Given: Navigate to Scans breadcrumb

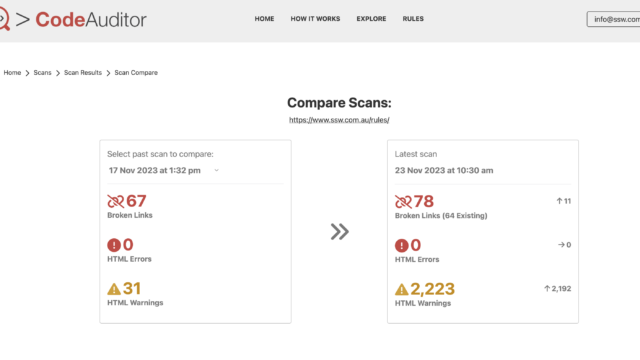Looking at the screenshot, I should tap(42, 73).
